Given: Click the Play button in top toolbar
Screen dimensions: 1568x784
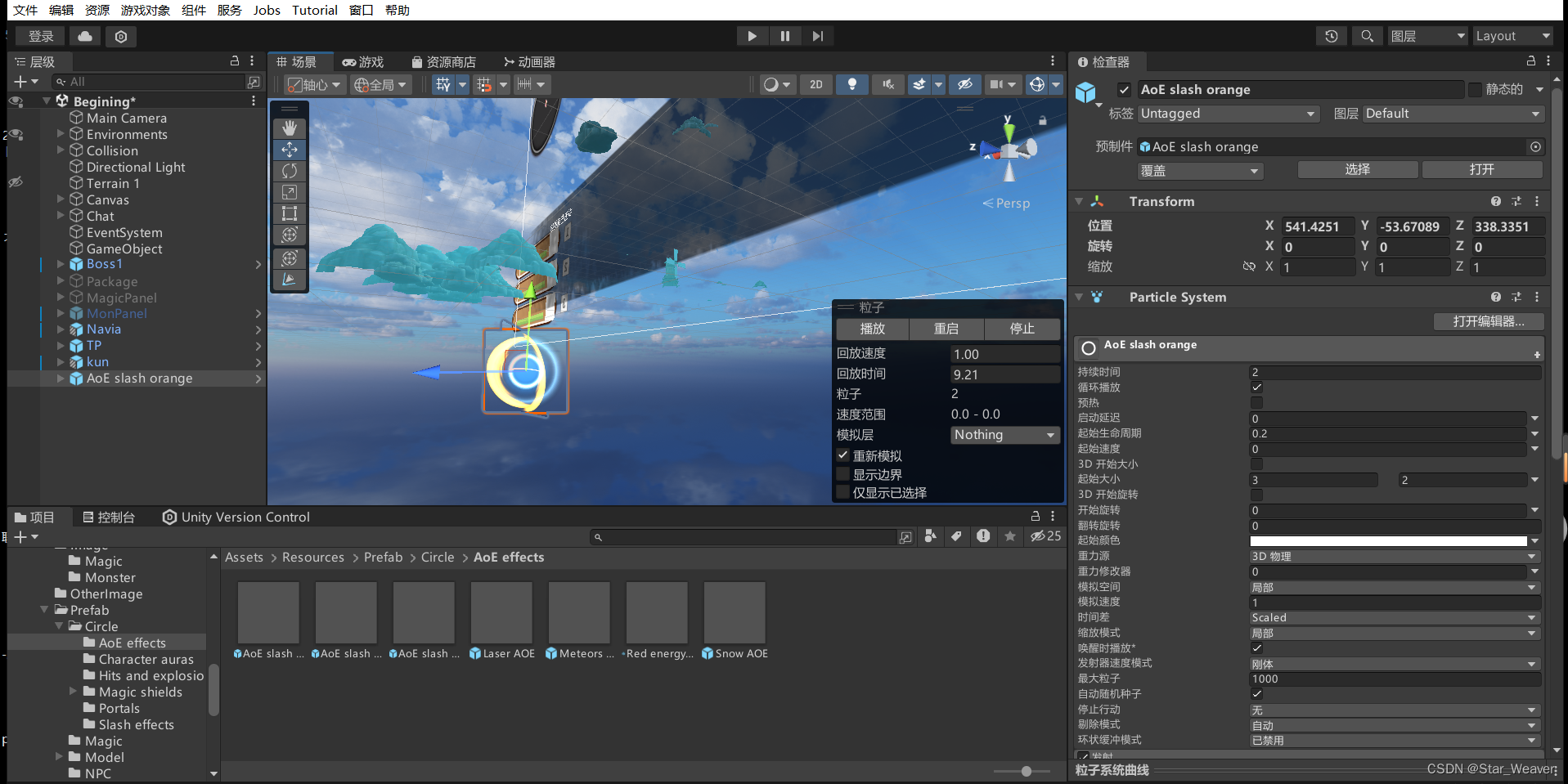Looking at the screenshot, I should (x=752, y=36).
